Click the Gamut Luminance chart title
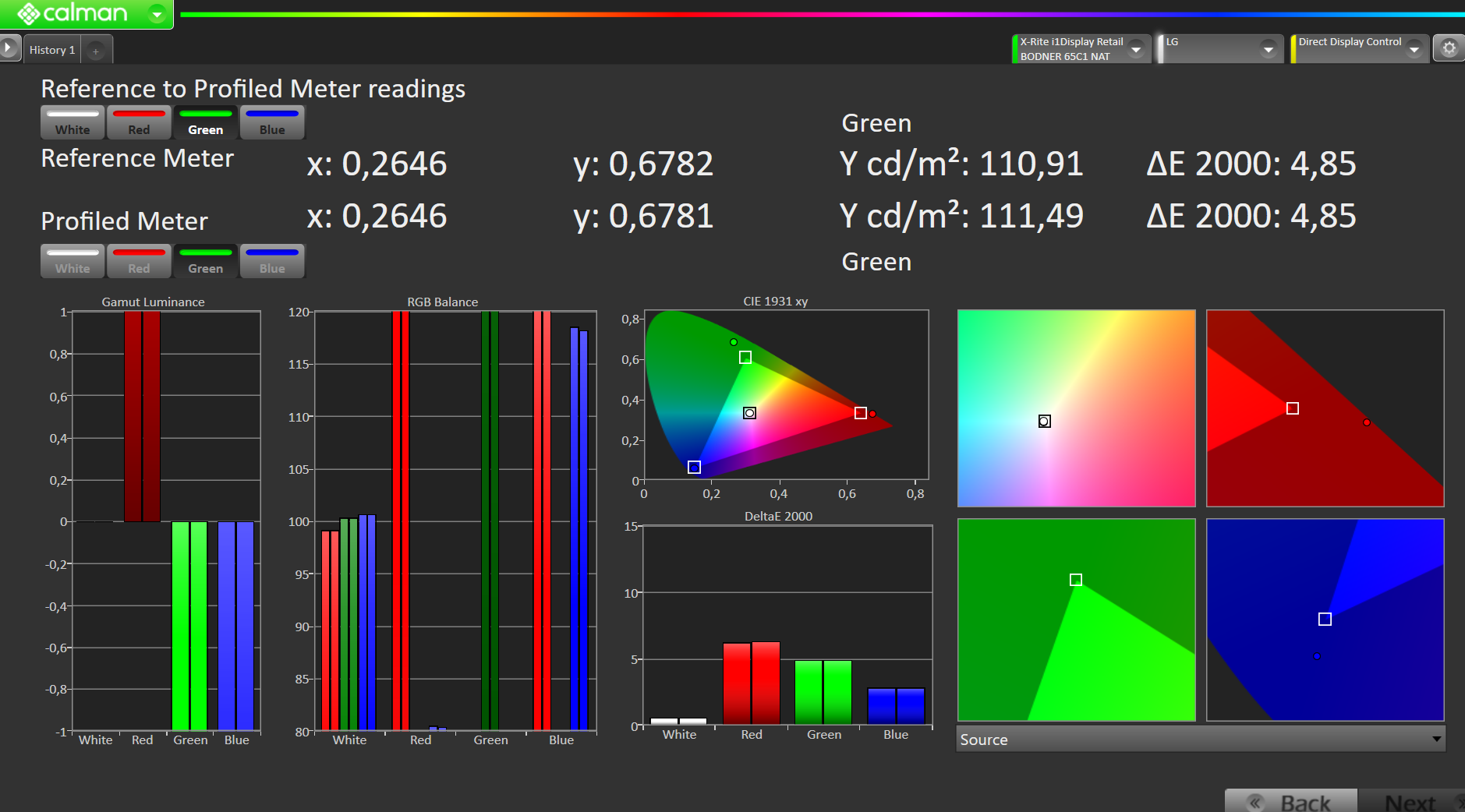The height and width of the screenshot is (812, 1465). (153, 302)
